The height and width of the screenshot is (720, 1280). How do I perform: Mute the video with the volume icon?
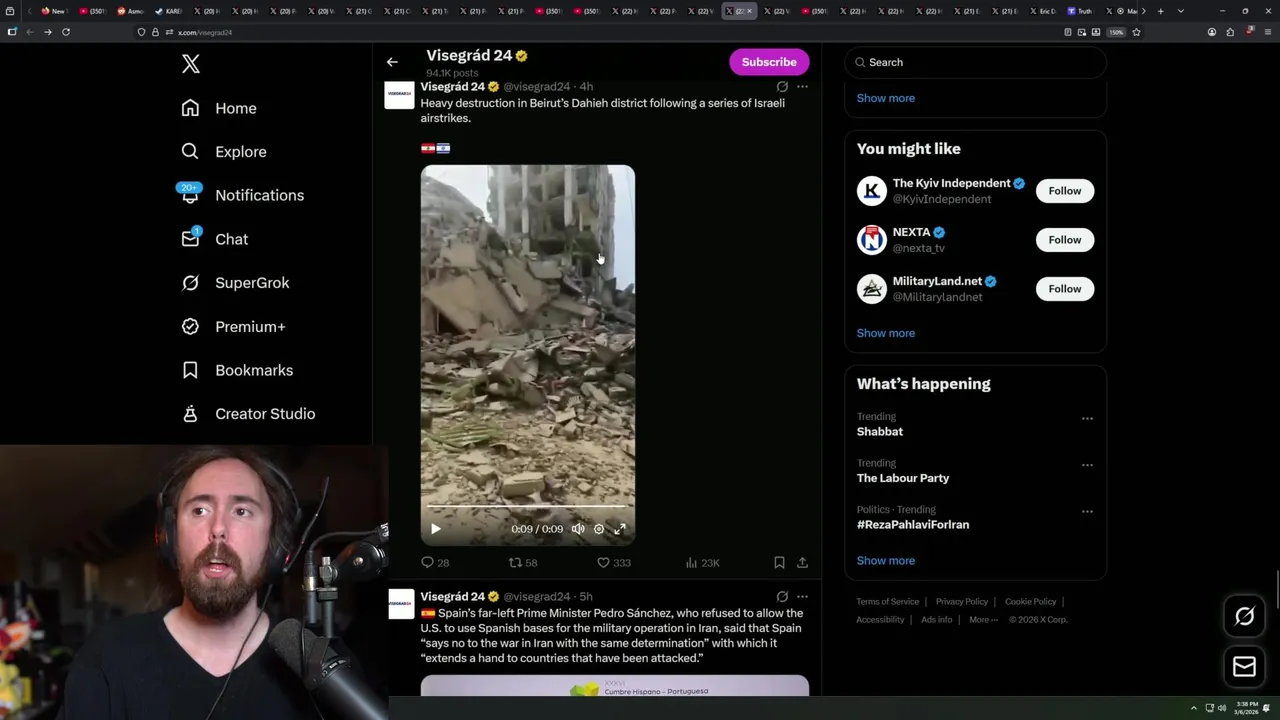[x=578, y=529]
